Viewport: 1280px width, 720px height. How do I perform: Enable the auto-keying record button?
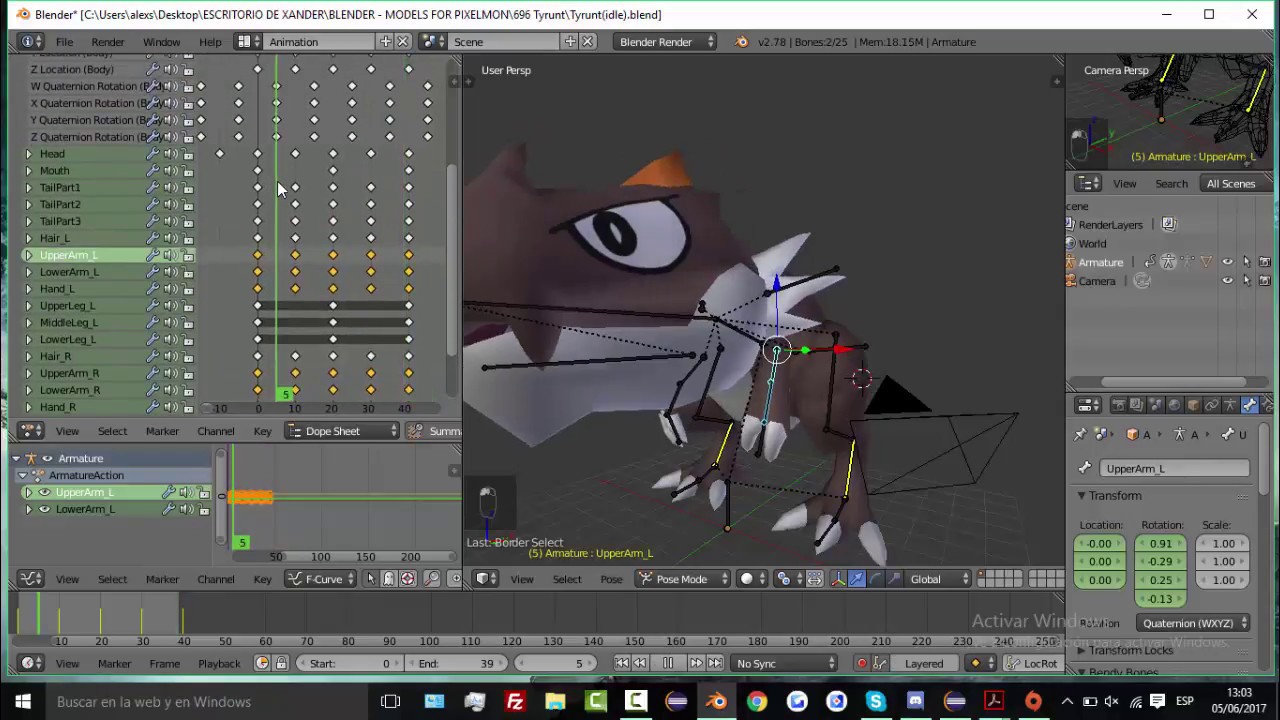click(861, 663)
